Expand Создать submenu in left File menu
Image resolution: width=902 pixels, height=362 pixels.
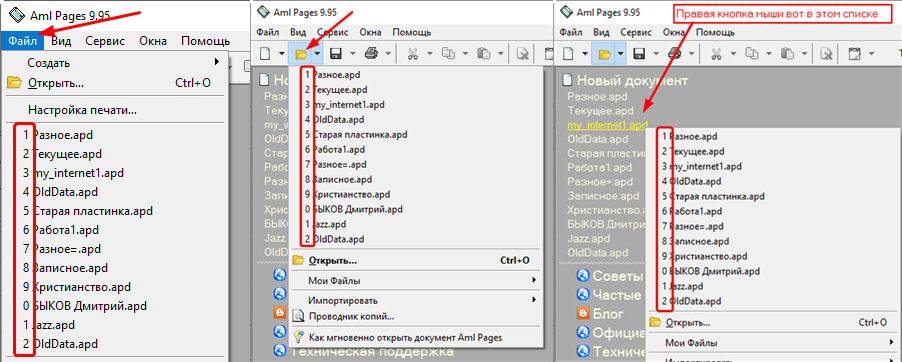pyautogui.click(x=217, y=62)
